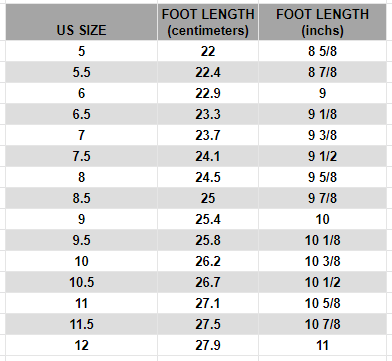Screen dimensions: 392x361
Task: Select the 11 inches cell in last row
Action: pyautogui.click(x=322, y=345)
